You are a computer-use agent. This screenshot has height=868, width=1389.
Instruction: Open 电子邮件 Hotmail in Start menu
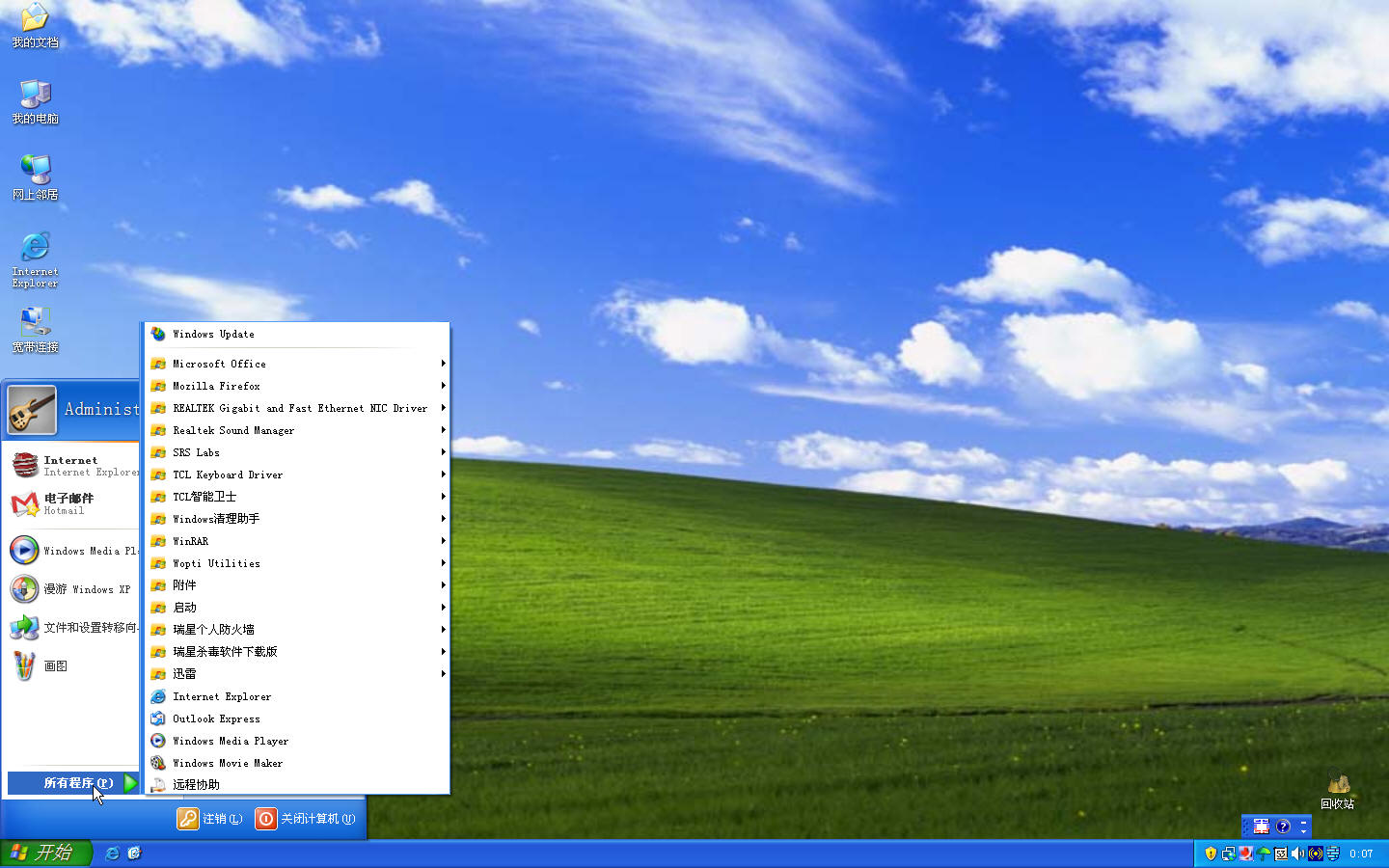pos(73,503)
